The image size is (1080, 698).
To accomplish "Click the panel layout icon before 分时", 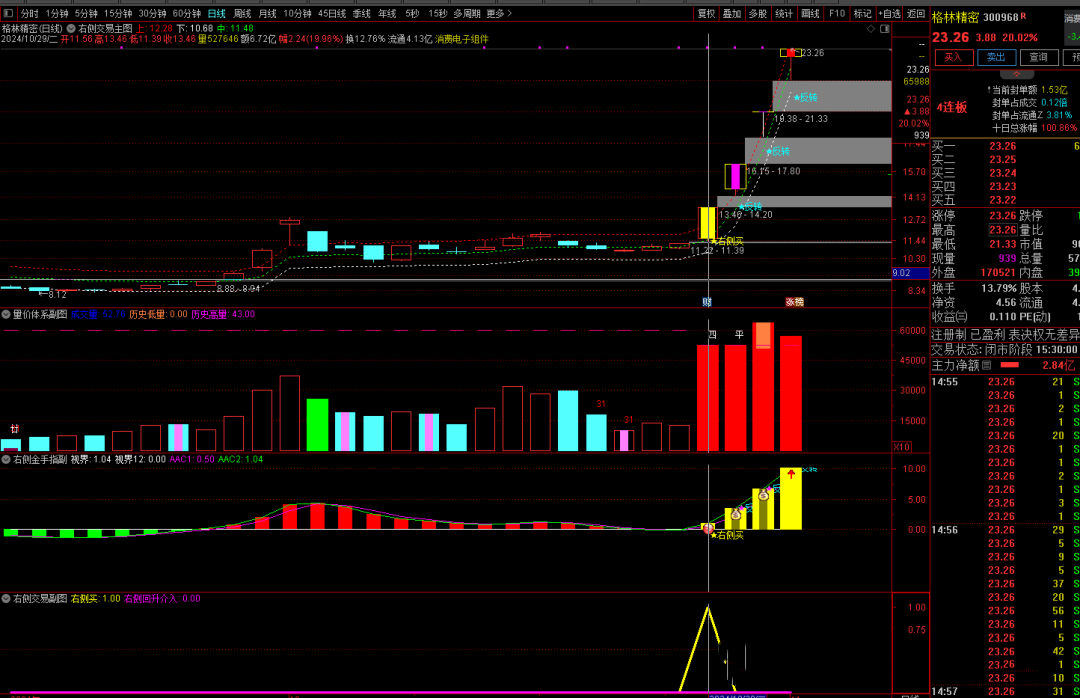I will (9, 14).
